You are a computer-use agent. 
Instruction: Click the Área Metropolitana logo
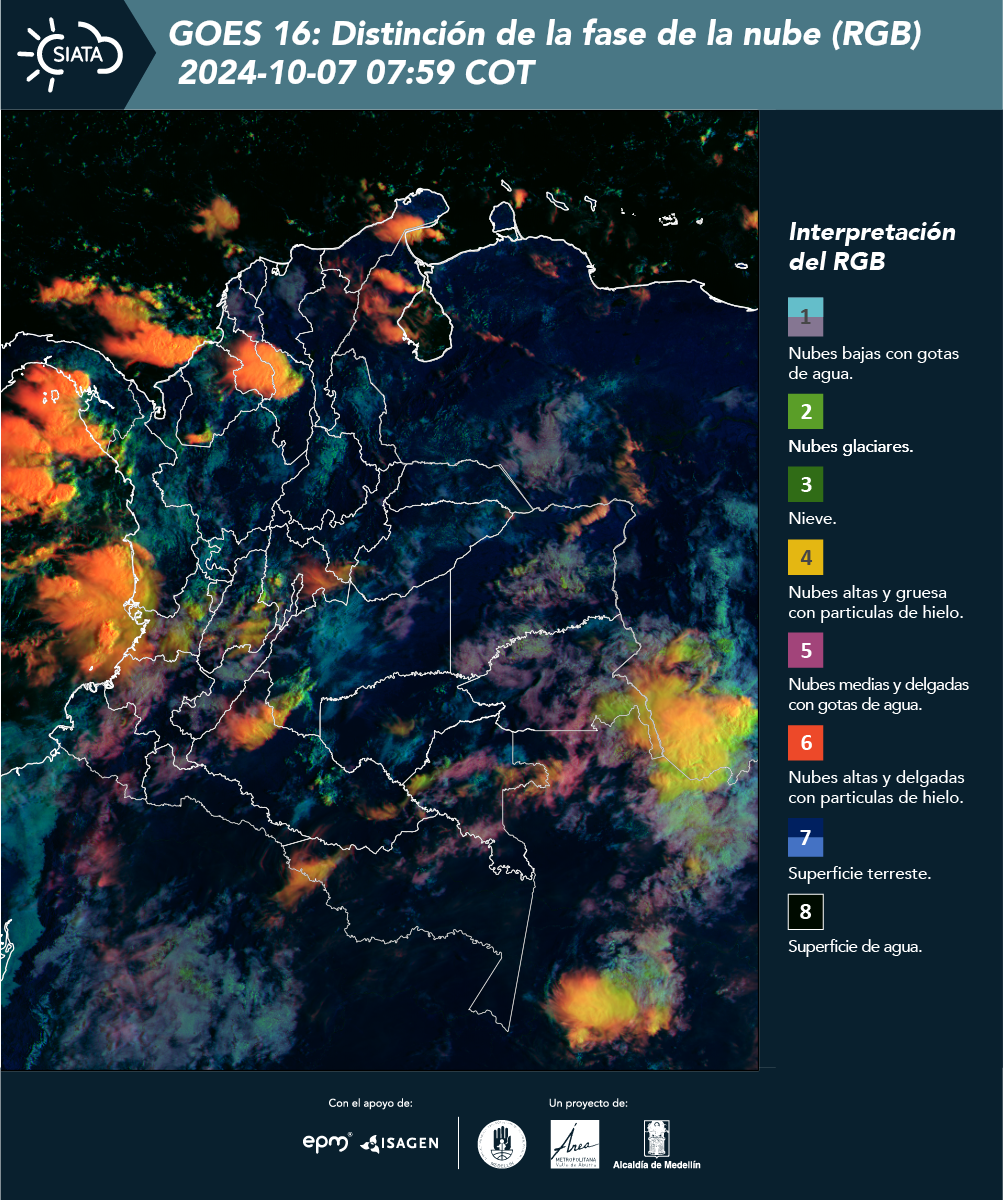pos(575,1144)
